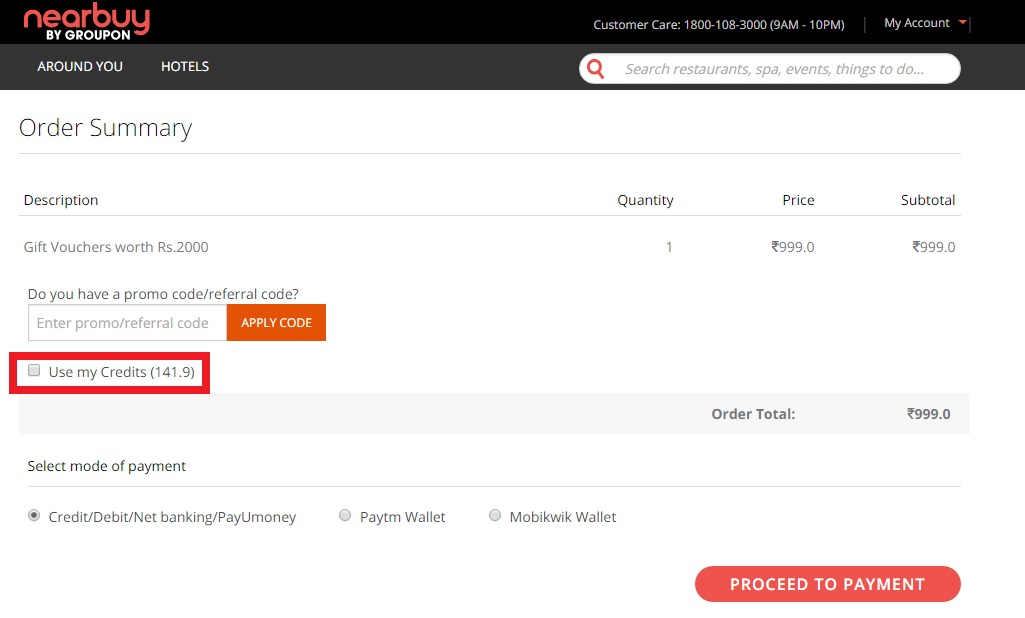
Task: Click the Order Total amount ₹999.0
Action: tap(928, 414)
